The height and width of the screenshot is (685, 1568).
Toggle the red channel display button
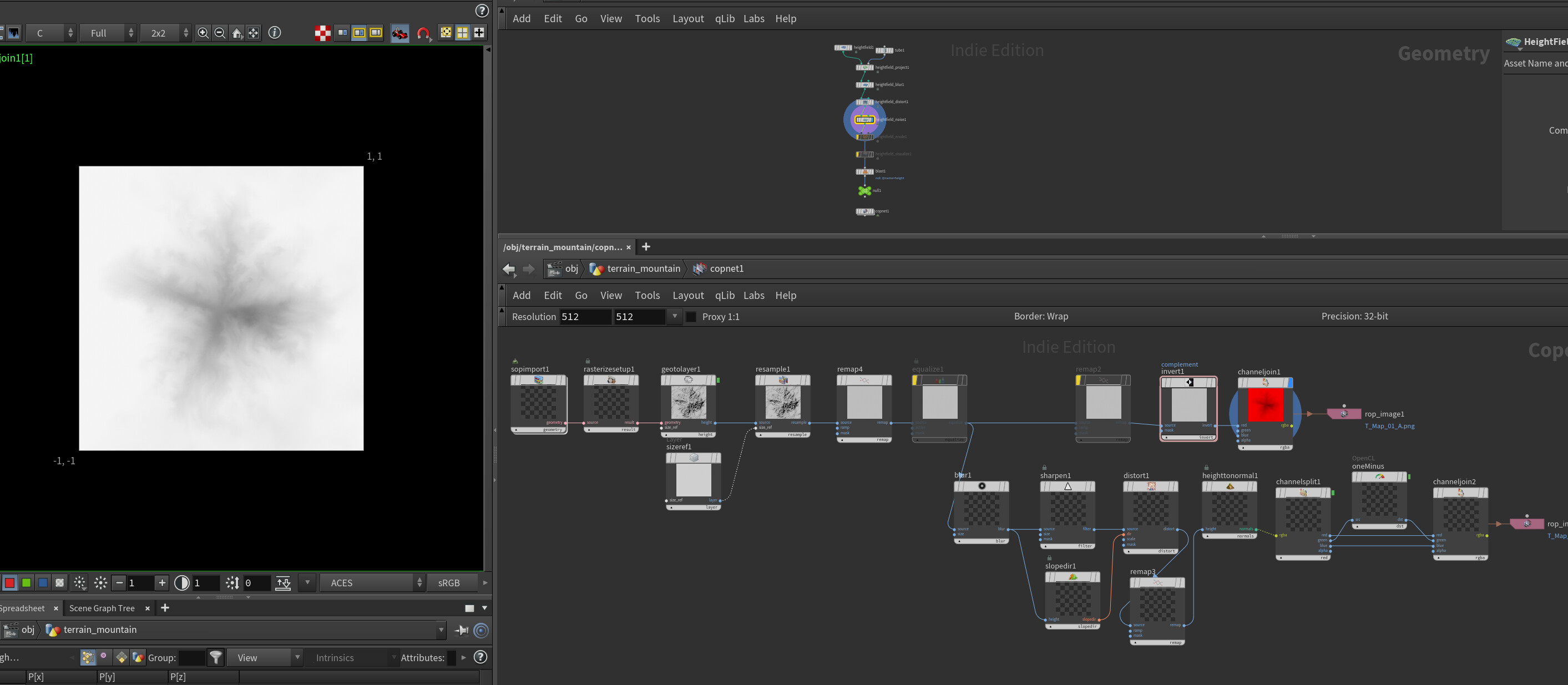(x=10, y=583)
